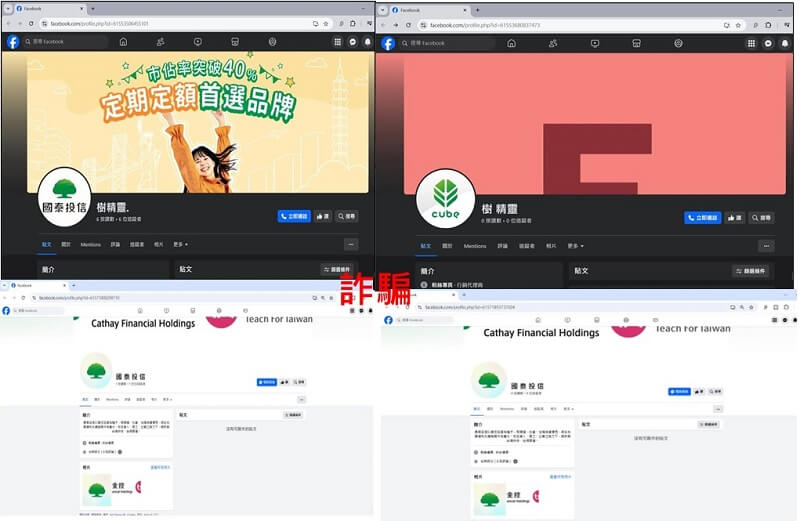Click the thumbs-up Like button on cube 樹精靈 page

(x=735, y=217)
